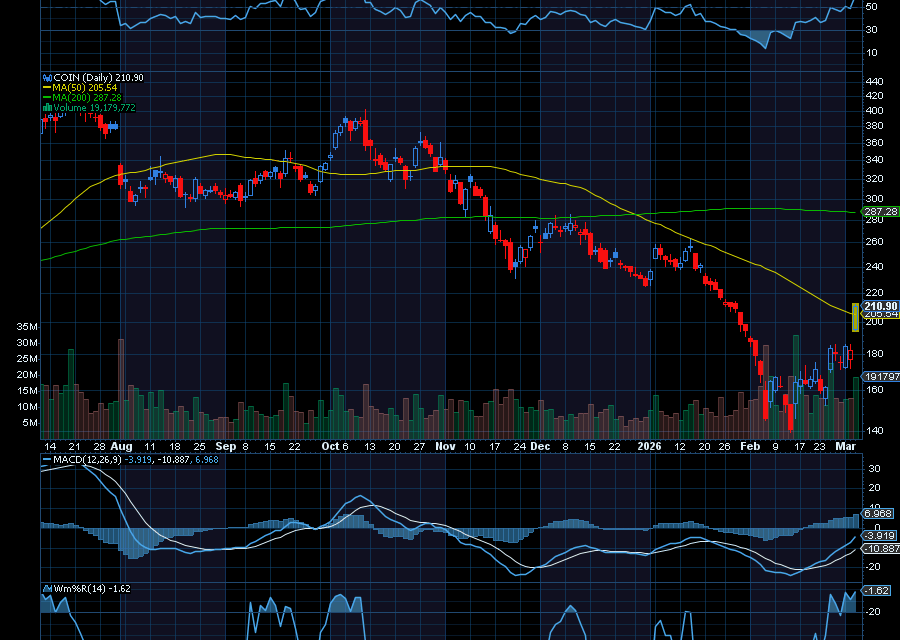Viewport: 900px width, 640px height.
Task: Click the MACD legend line icon
Action: [x=46, y=460]
